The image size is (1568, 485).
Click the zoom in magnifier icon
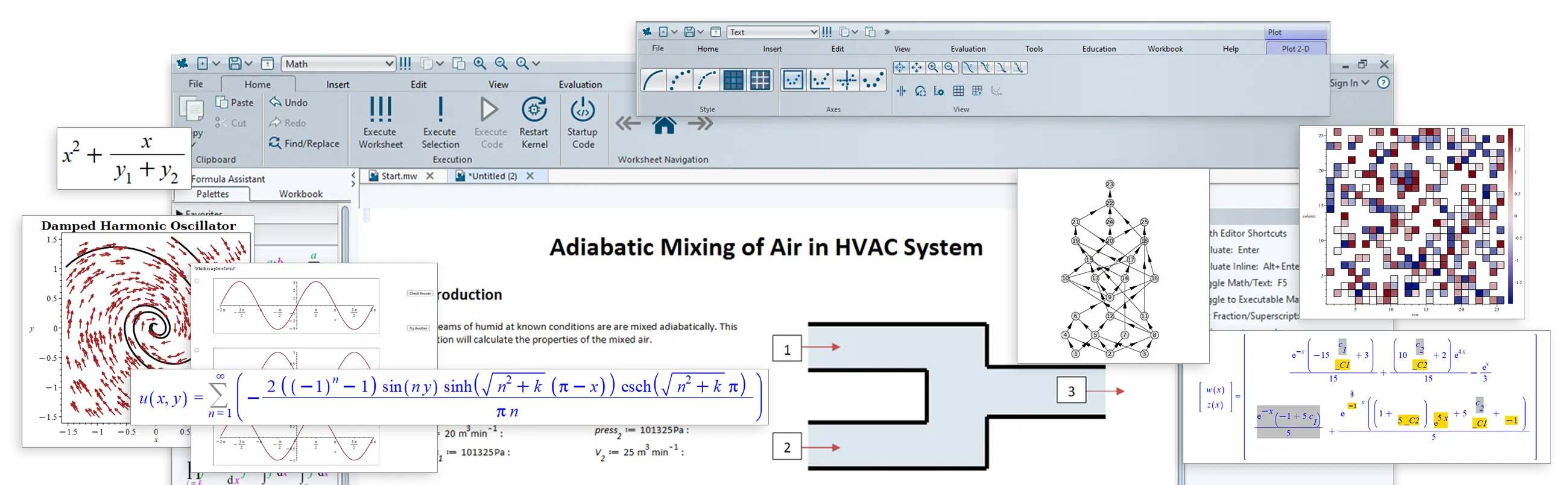(x=479, y=64)
